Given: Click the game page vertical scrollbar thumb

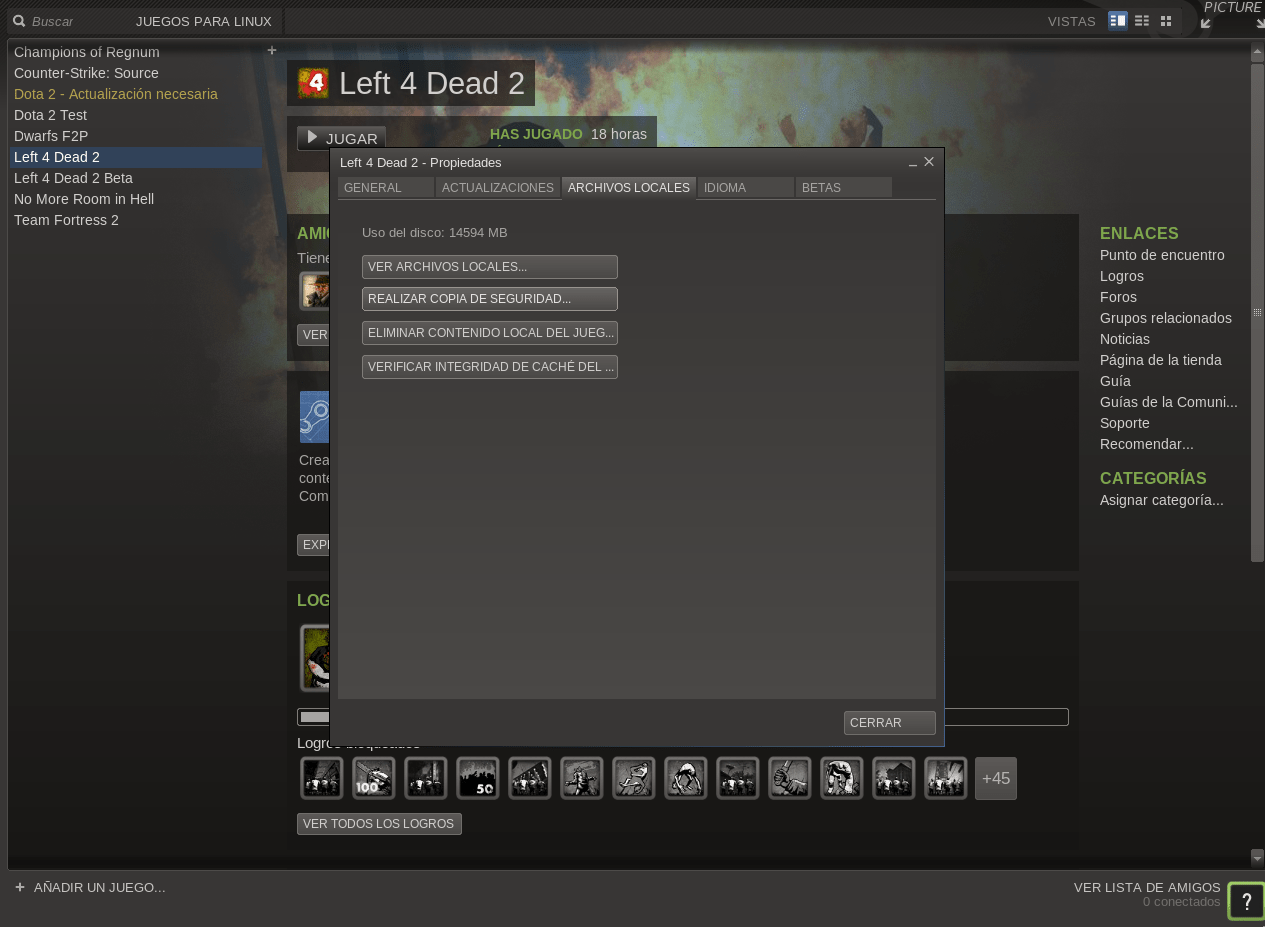Looking at the screenshot, I should point(1258,312).
